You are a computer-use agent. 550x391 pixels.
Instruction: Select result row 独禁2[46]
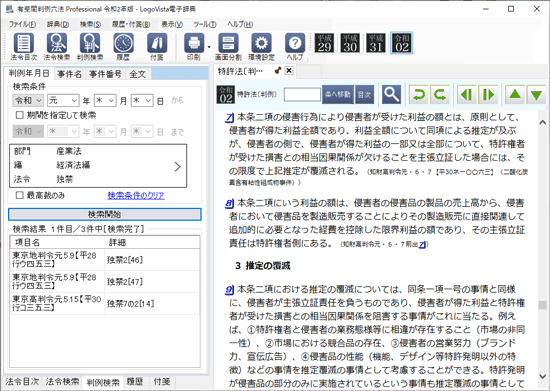[x=105, y=260]
